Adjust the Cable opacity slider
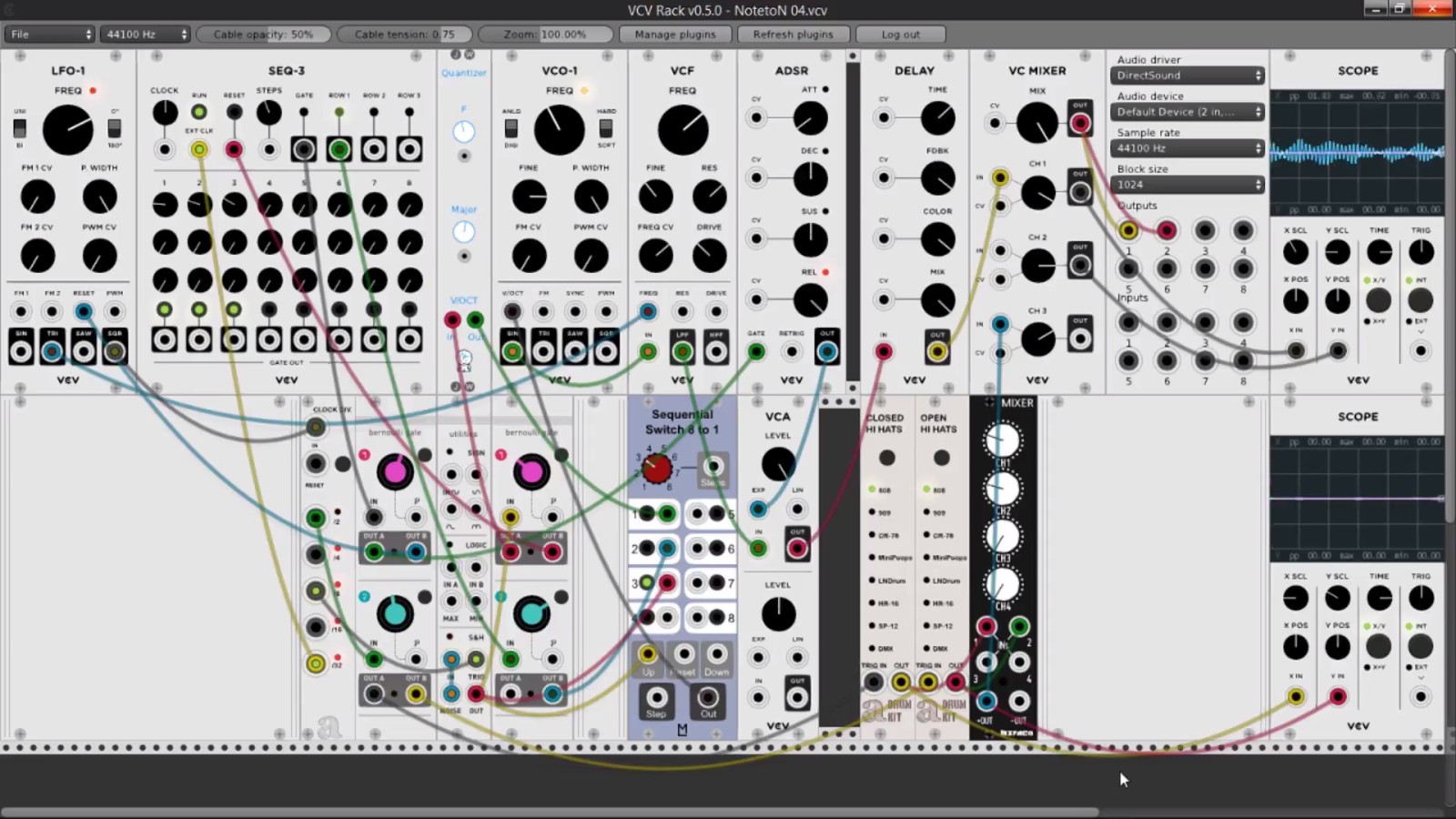The height and width of the screenshot is (819, 1456). [x=263, y=34]
